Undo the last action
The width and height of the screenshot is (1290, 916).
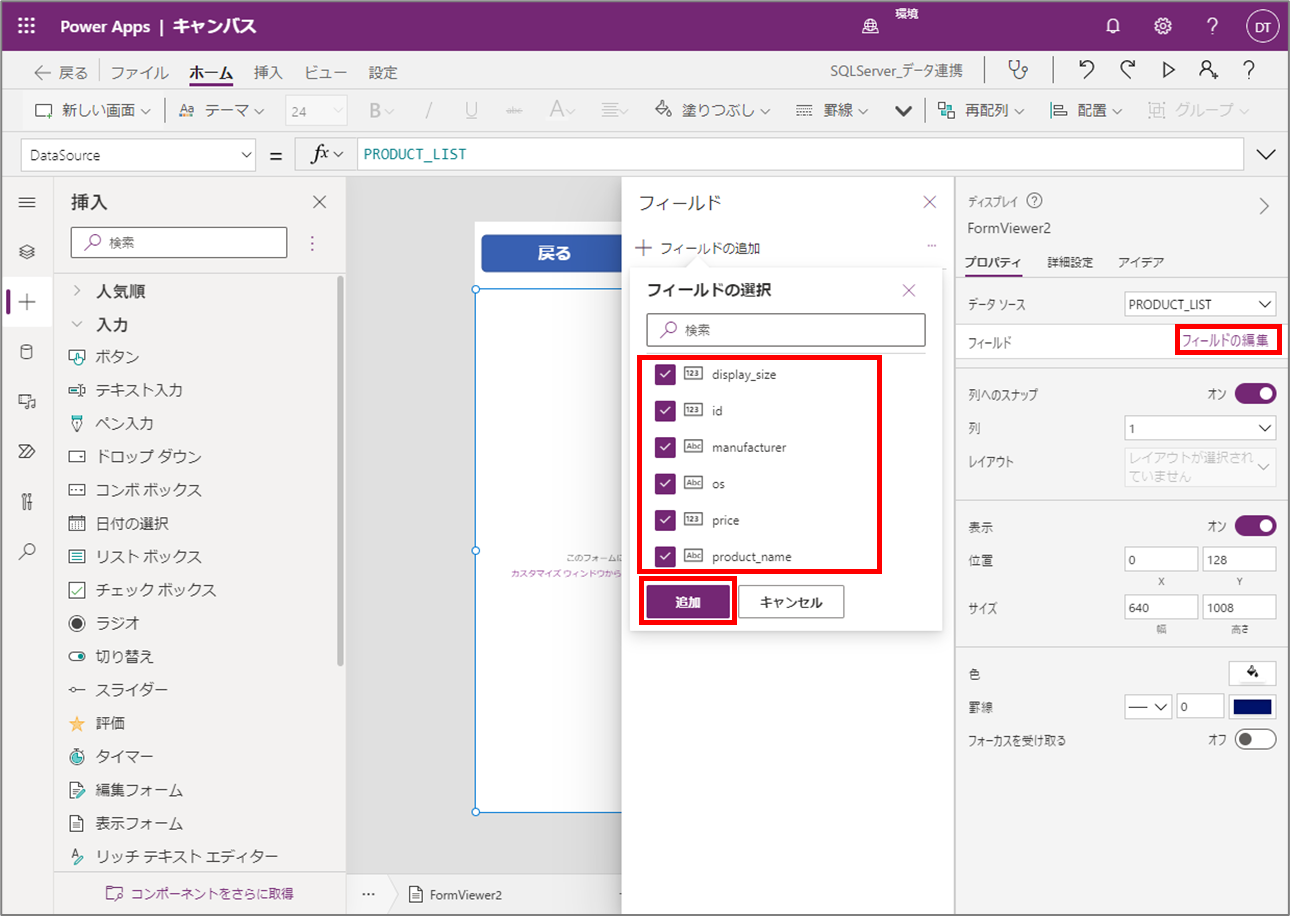[1087, 70]
